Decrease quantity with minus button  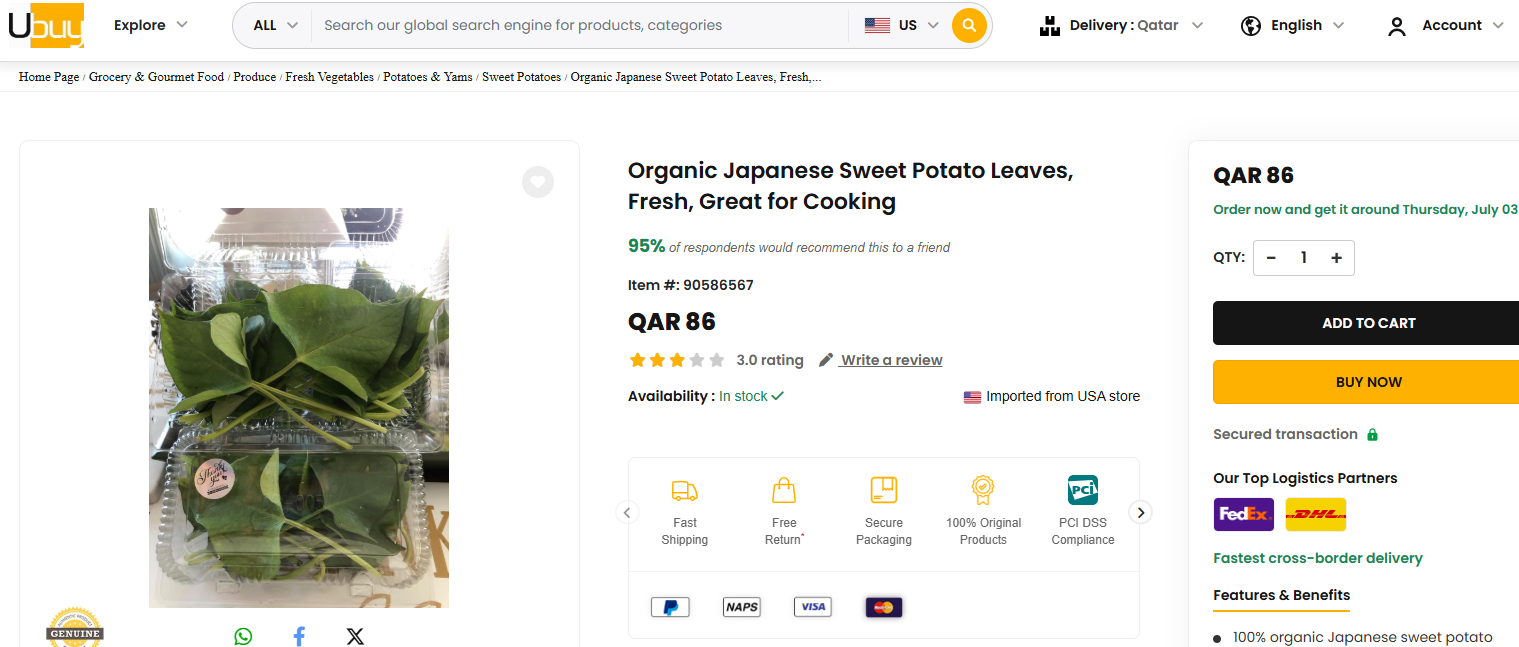click(x=1271, y=258)
